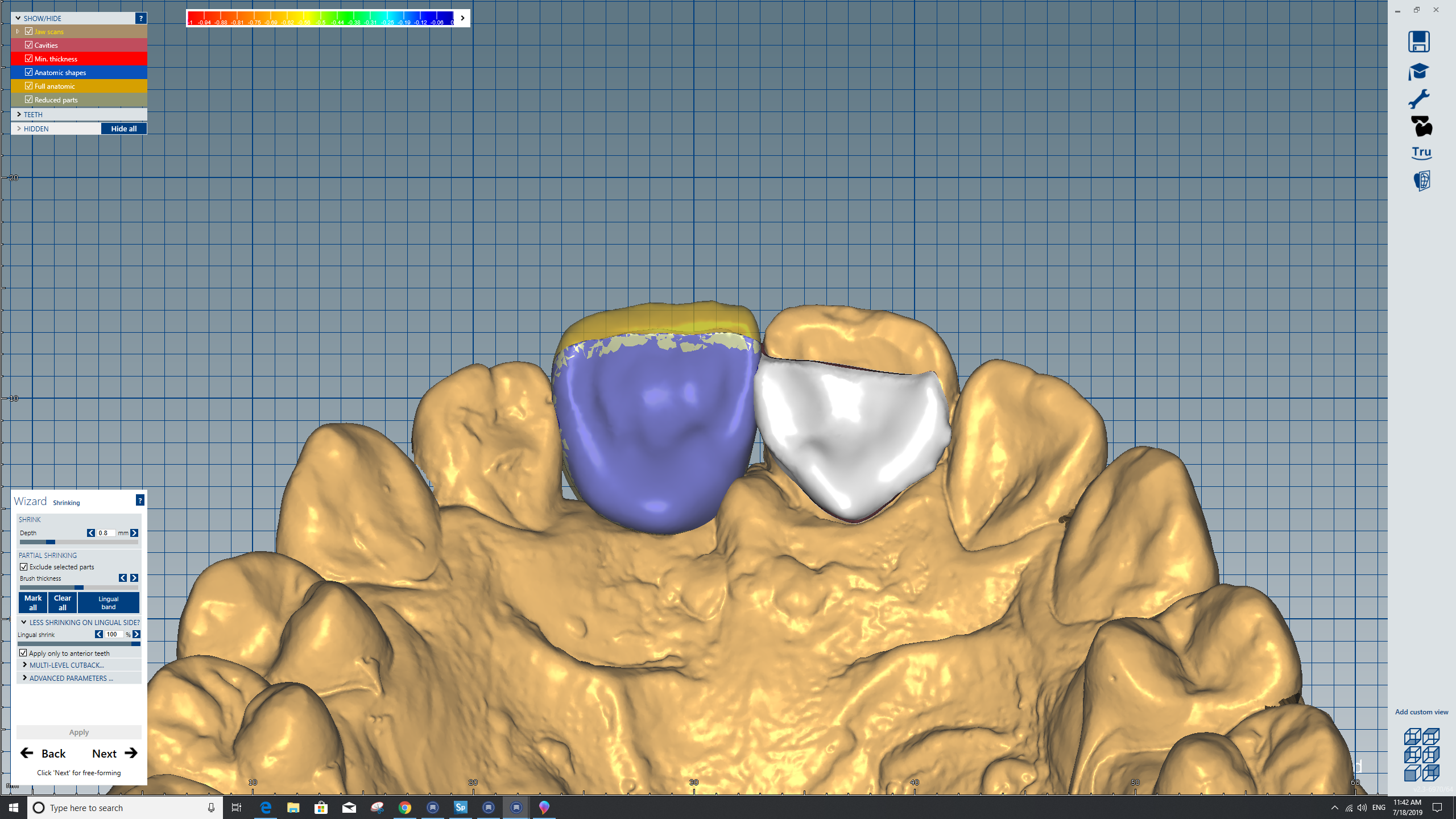Toggle the Min. thickness checkbox
The width and height of the screenshot is (1456, 819).
pos(29,59)
